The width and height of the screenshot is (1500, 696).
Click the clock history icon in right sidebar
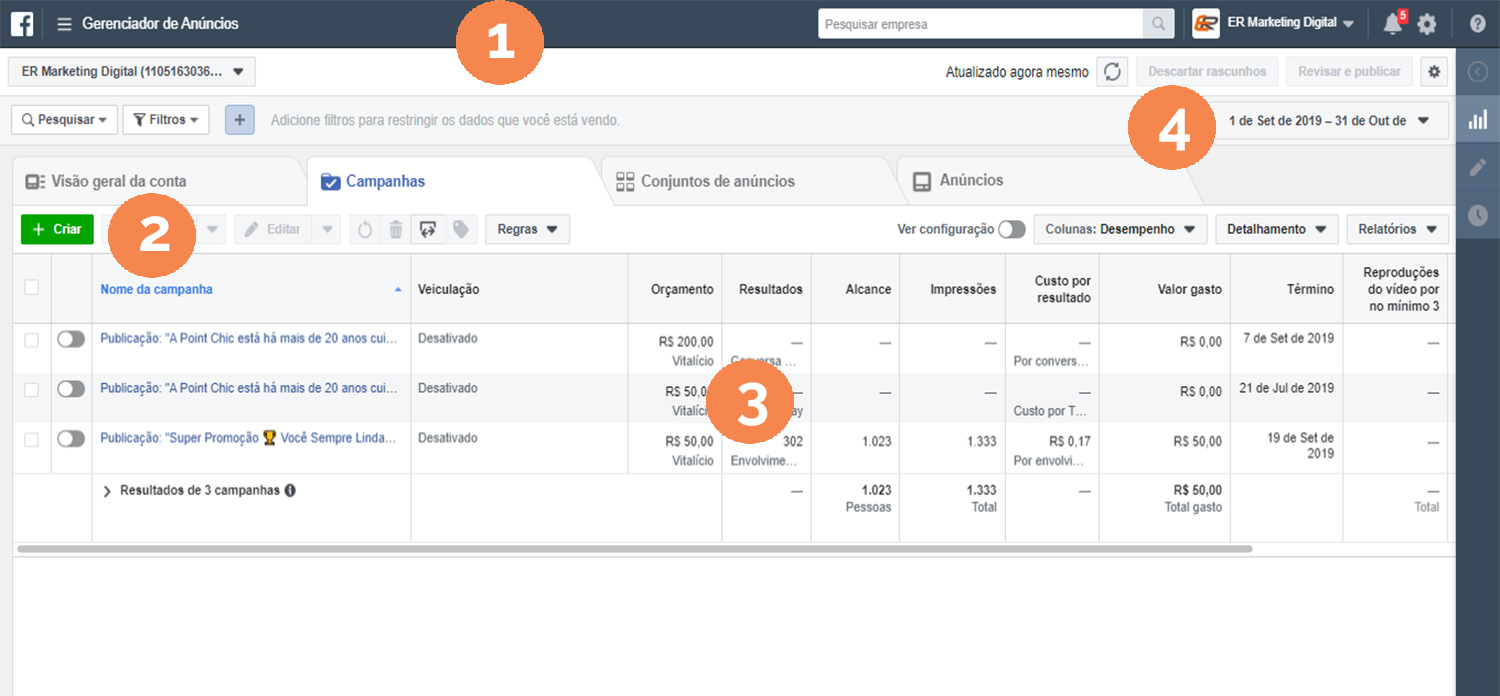coord(1477,215)
